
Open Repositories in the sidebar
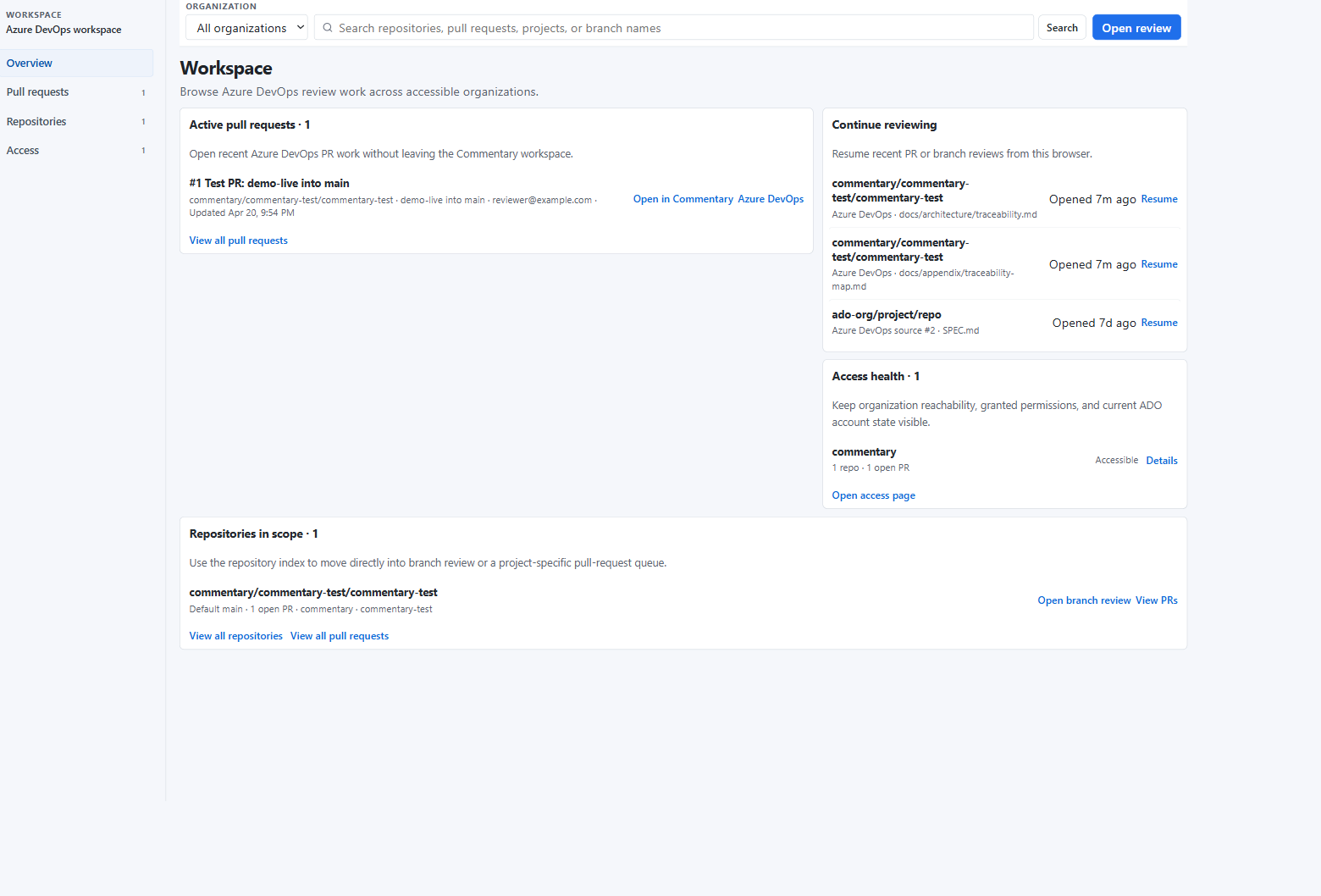pyautogui.click(x=76, y=122)
